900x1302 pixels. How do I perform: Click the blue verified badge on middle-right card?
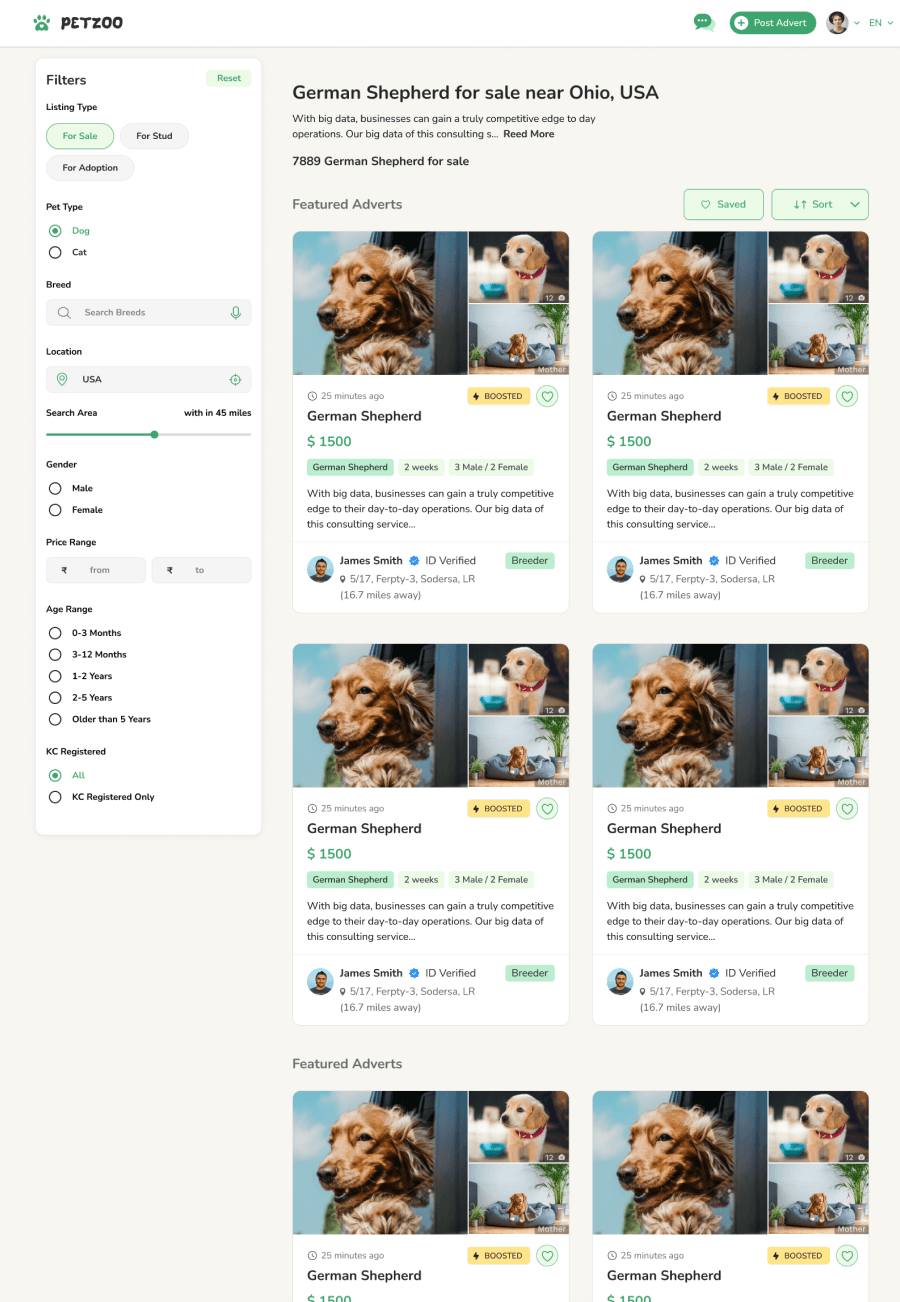click(x=714, y=973)
